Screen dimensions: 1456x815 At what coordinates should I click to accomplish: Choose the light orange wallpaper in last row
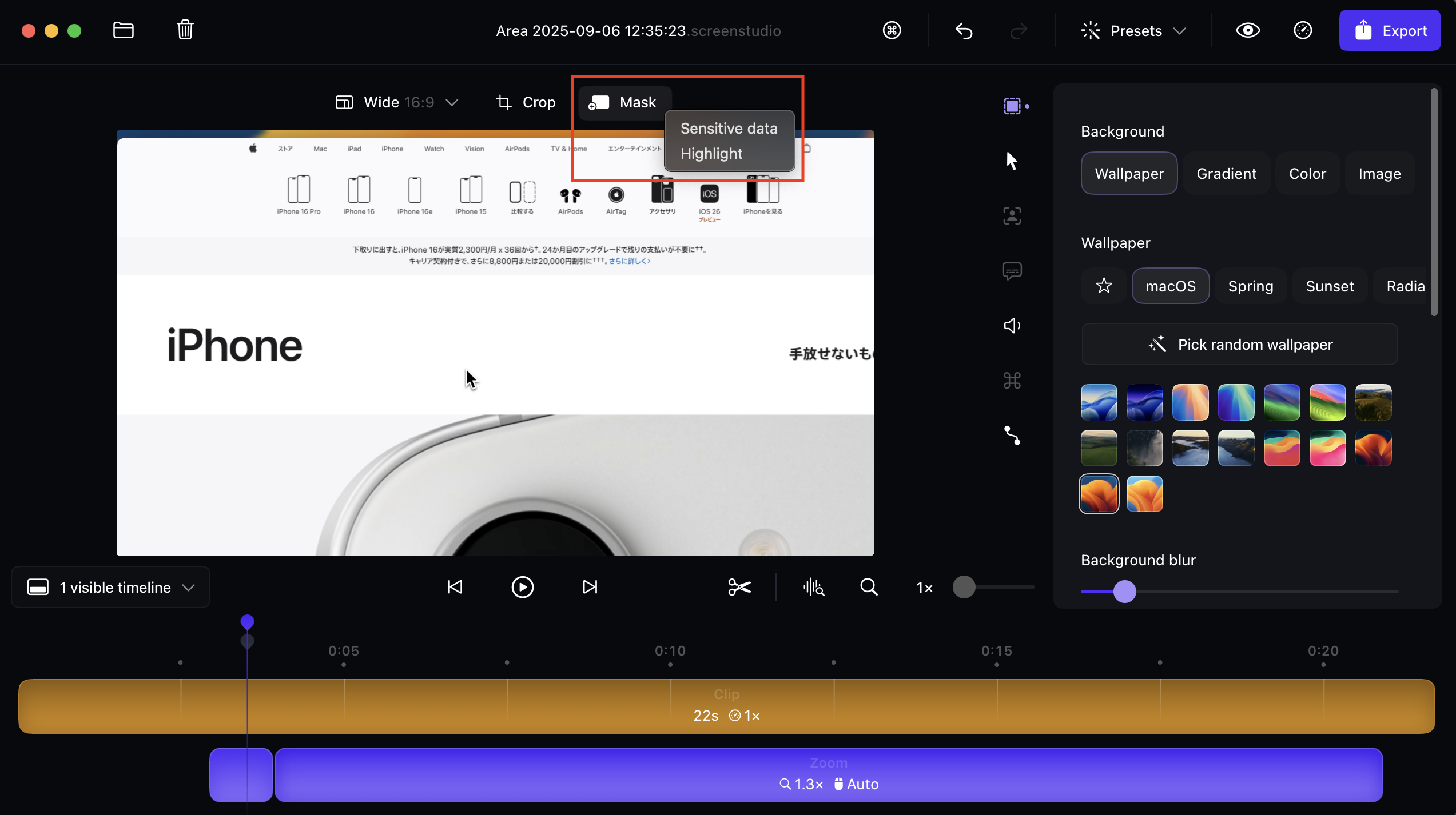(x=1144, y=494)
